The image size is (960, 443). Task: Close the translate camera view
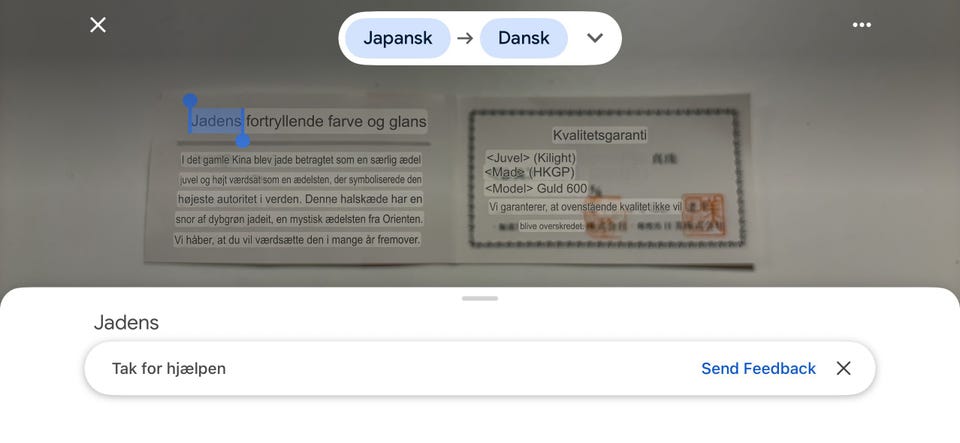tap(98, 25)
